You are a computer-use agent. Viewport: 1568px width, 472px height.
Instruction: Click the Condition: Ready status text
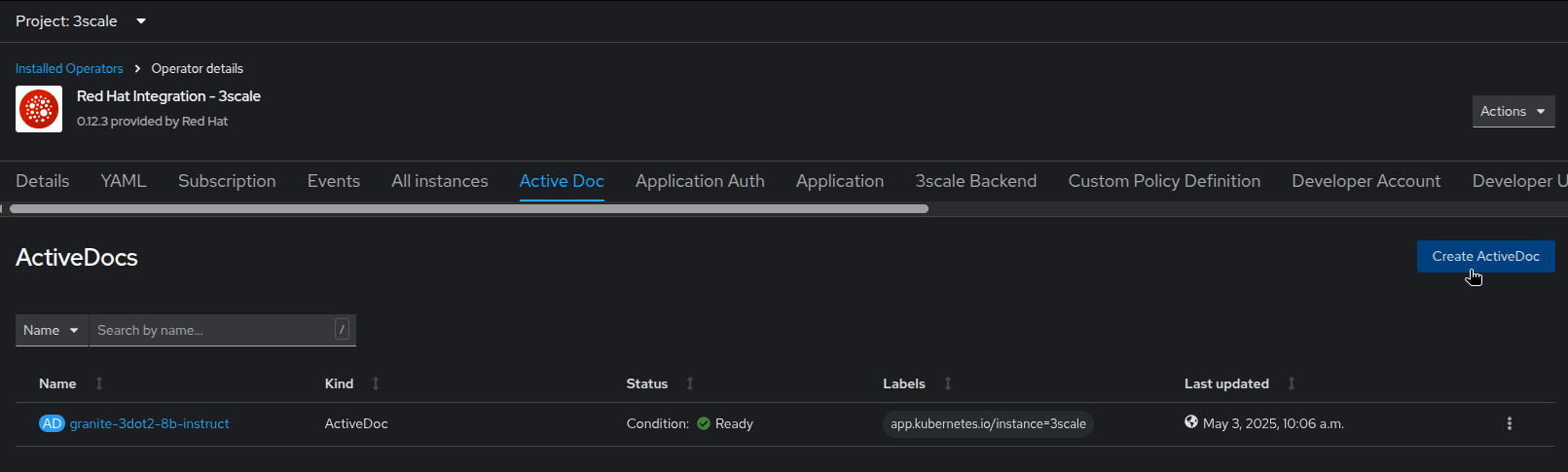point(690,424)
